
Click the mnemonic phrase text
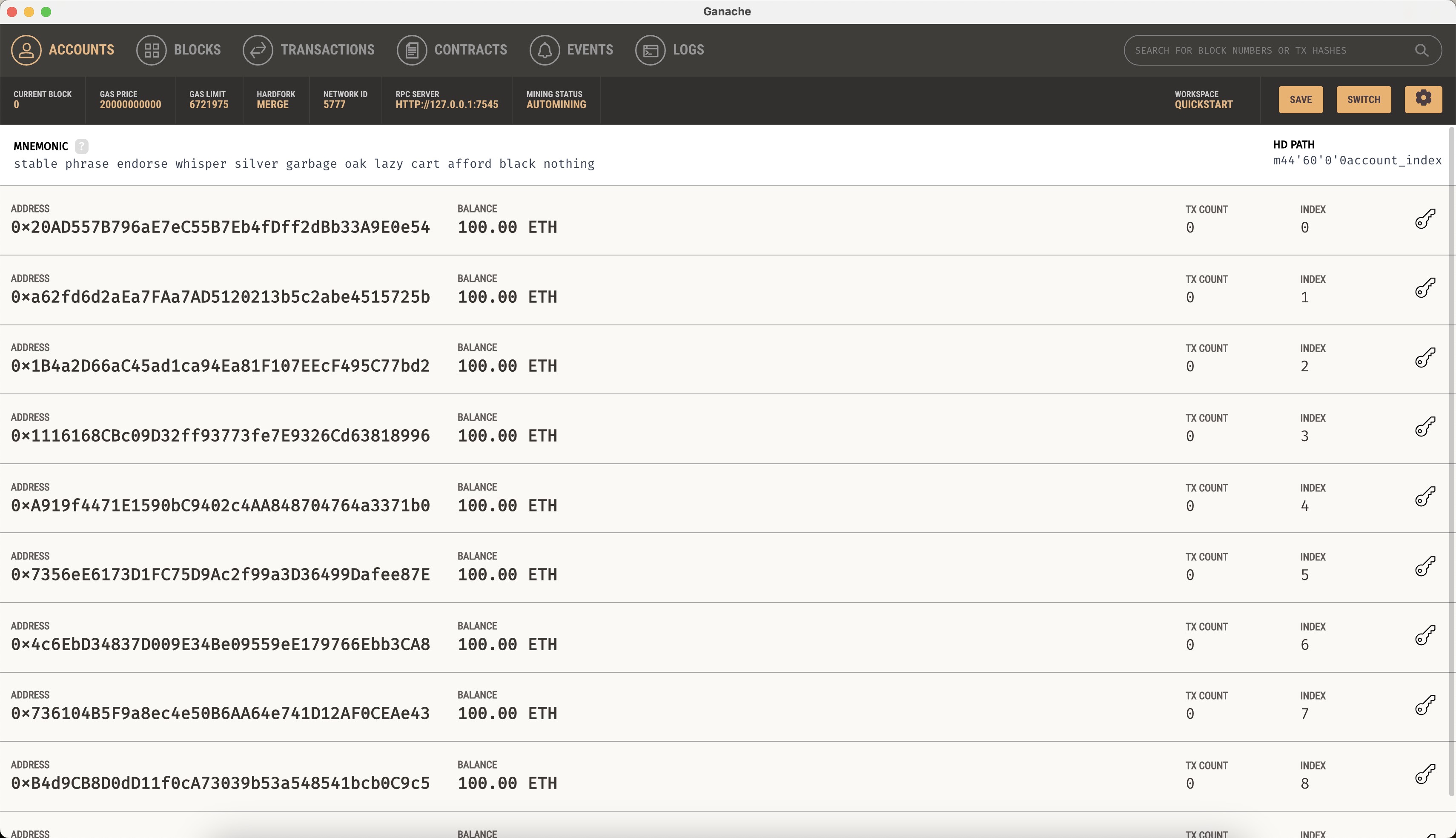click(x=304, y=164)
